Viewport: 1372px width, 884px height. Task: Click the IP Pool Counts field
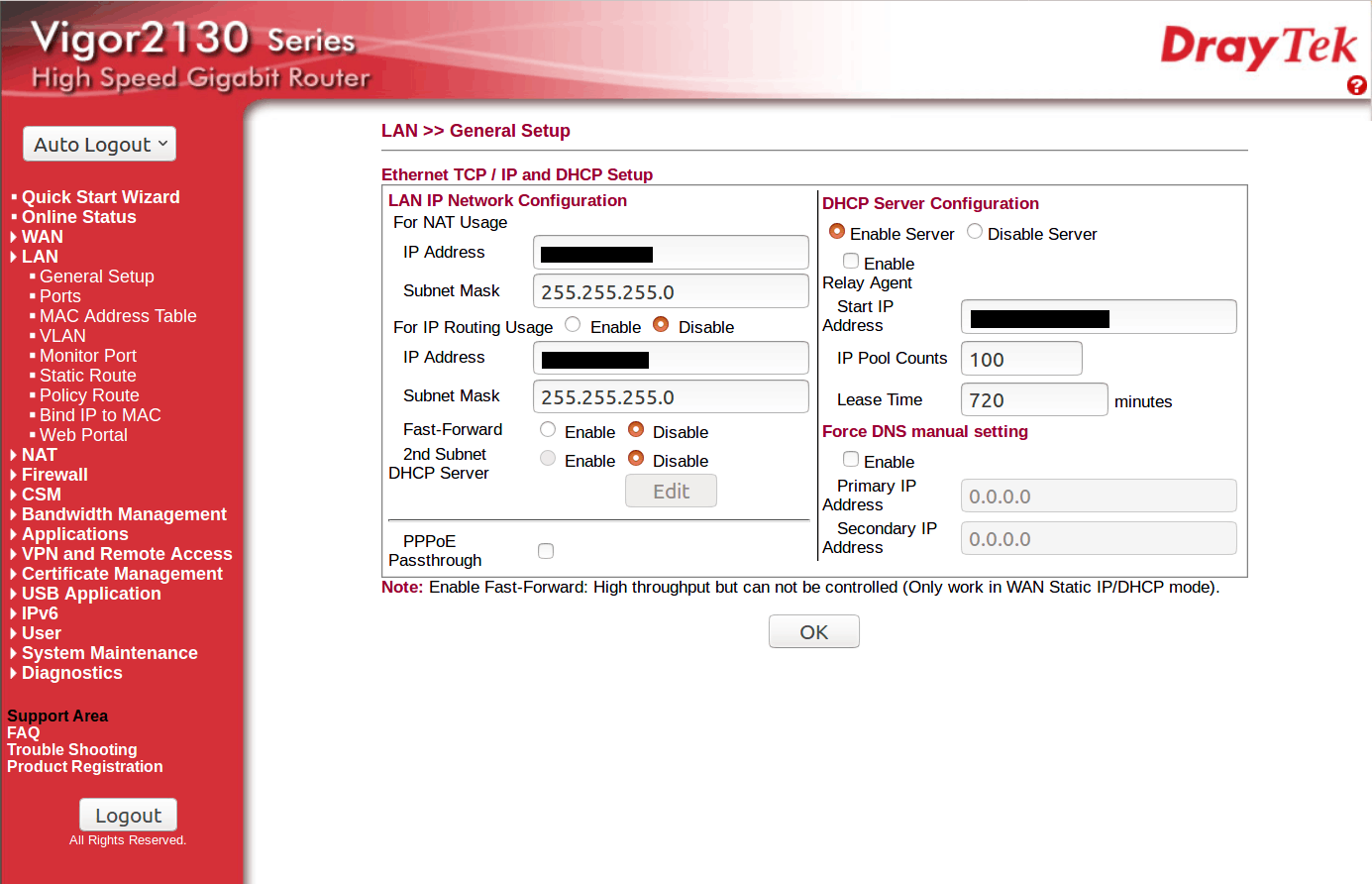click(1021, 359)
